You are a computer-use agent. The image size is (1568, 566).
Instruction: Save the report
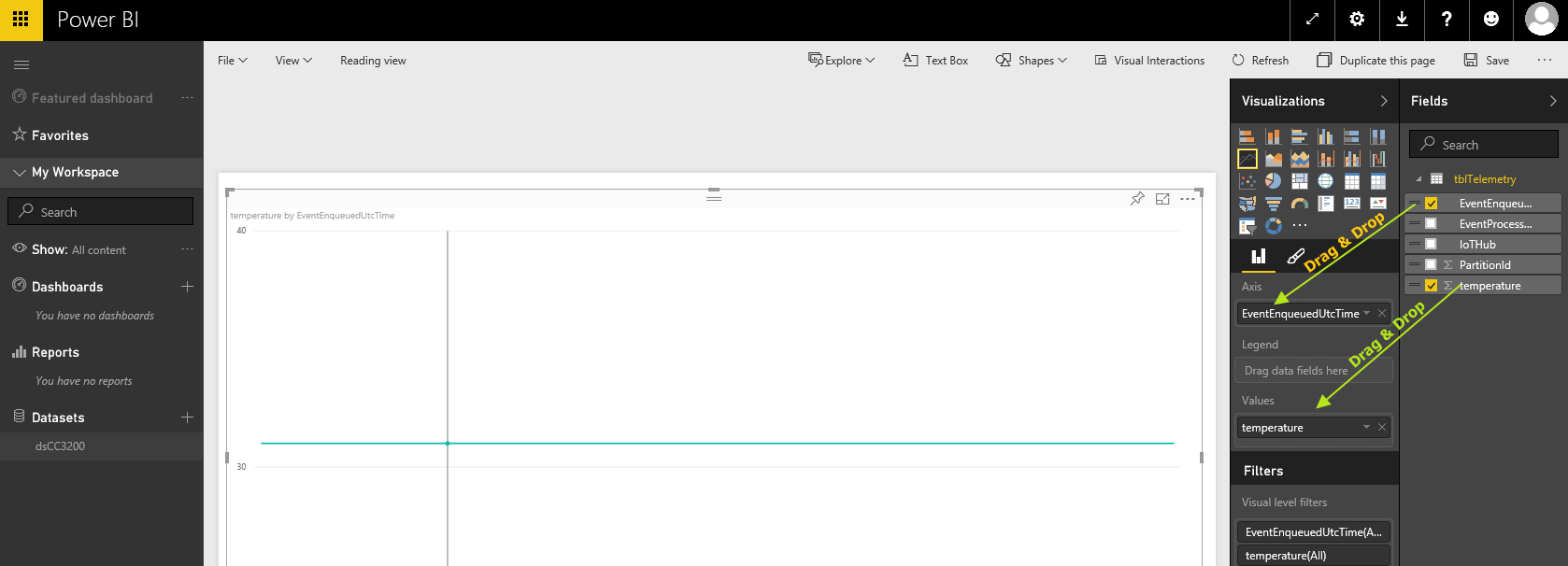point(1486,61)
